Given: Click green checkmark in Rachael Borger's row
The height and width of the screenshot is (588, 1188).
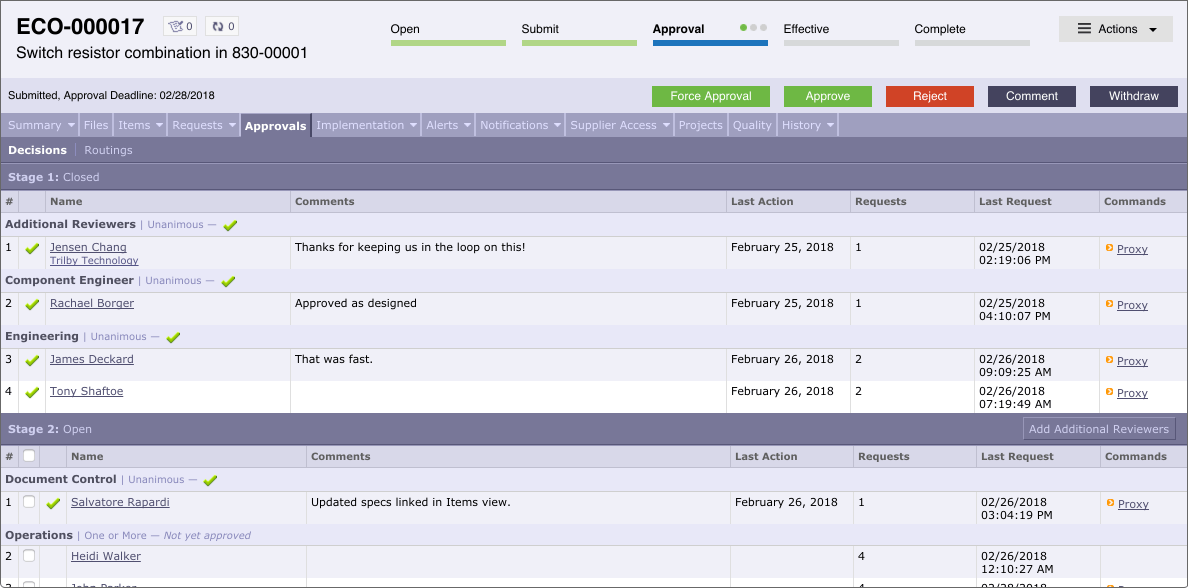Looking at the screenshot, I should pyautogui.click(x=32, y=305).
